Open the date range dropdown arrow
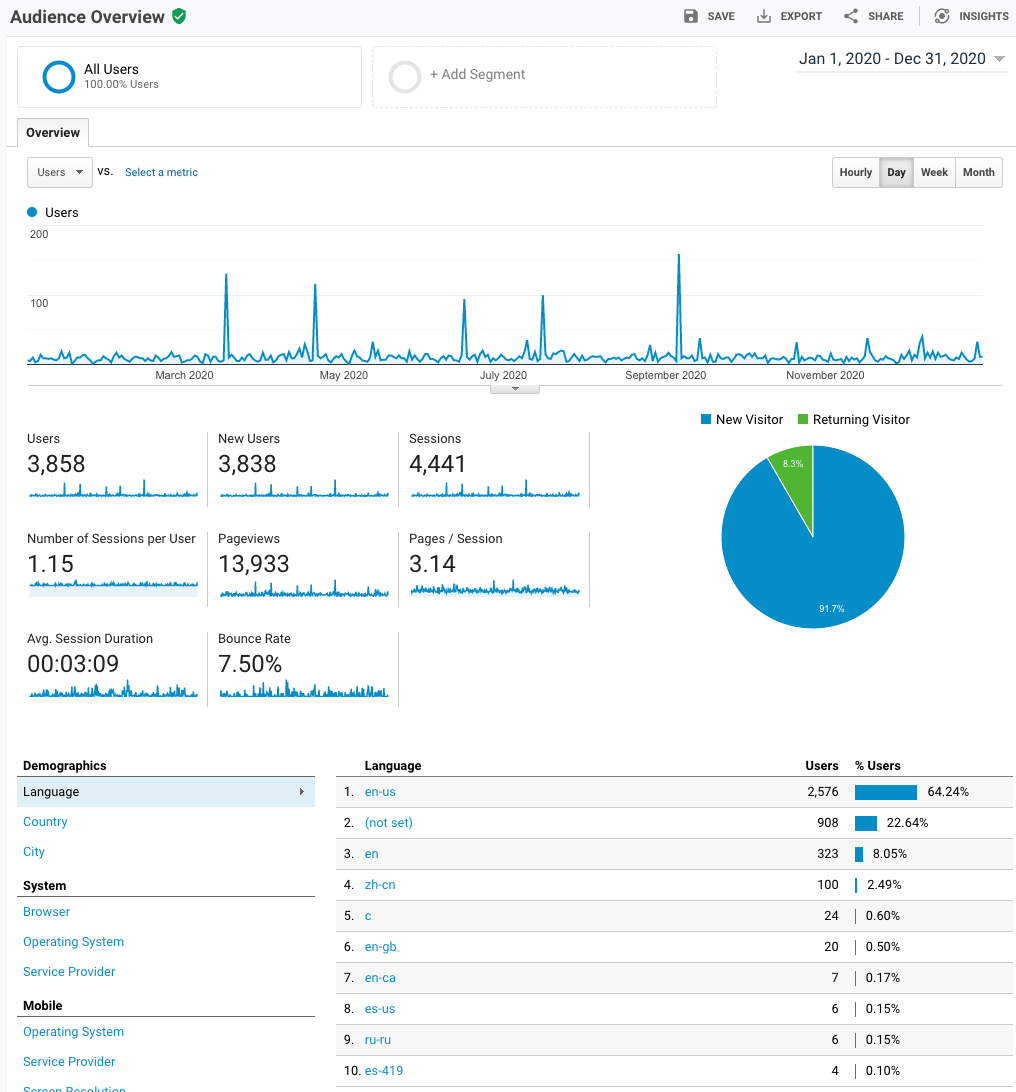The height and width of the screenshot is (1092, 1016). pyautogui.click(x=999, y=59)
